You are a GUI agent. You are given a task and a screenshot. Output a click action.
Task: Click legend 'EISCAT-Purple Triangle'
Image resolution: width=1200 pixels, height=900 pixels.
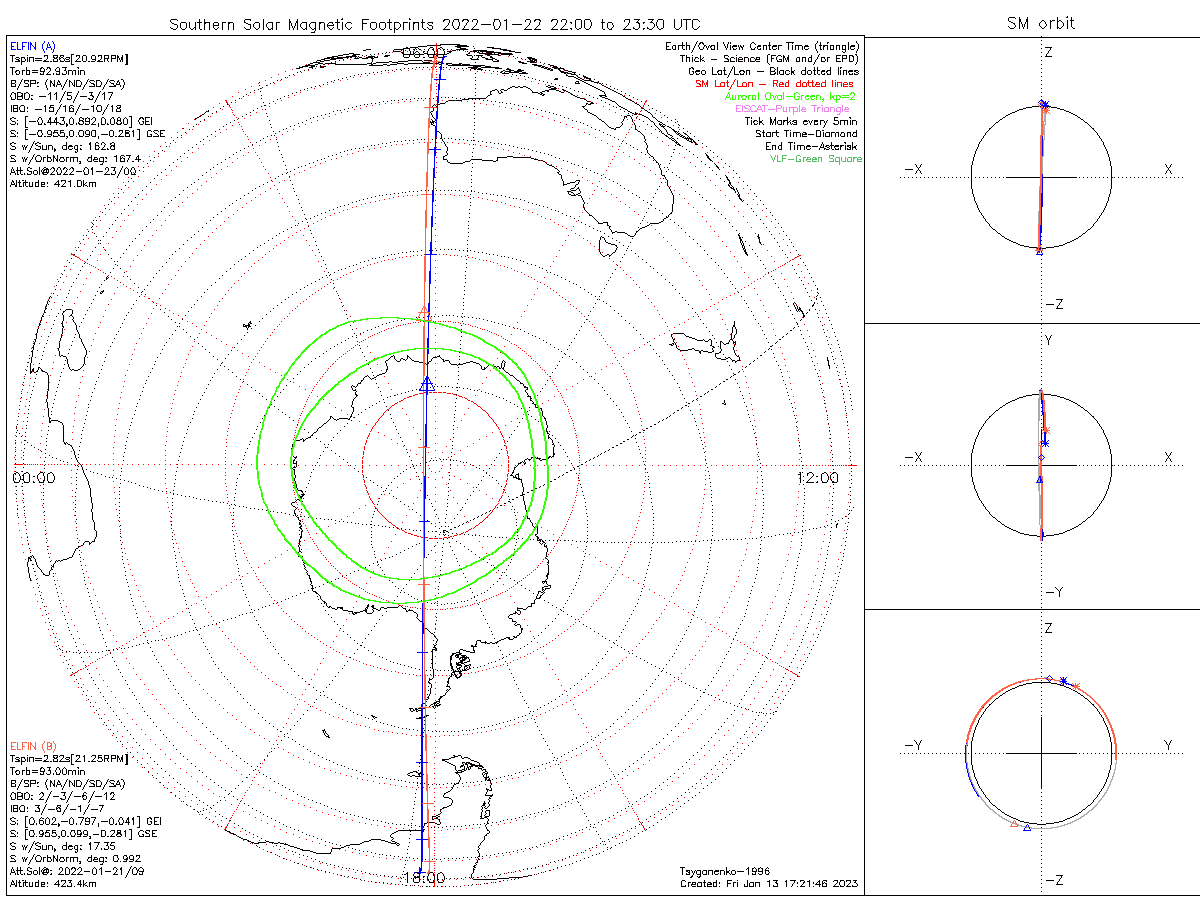click(792, 109)
